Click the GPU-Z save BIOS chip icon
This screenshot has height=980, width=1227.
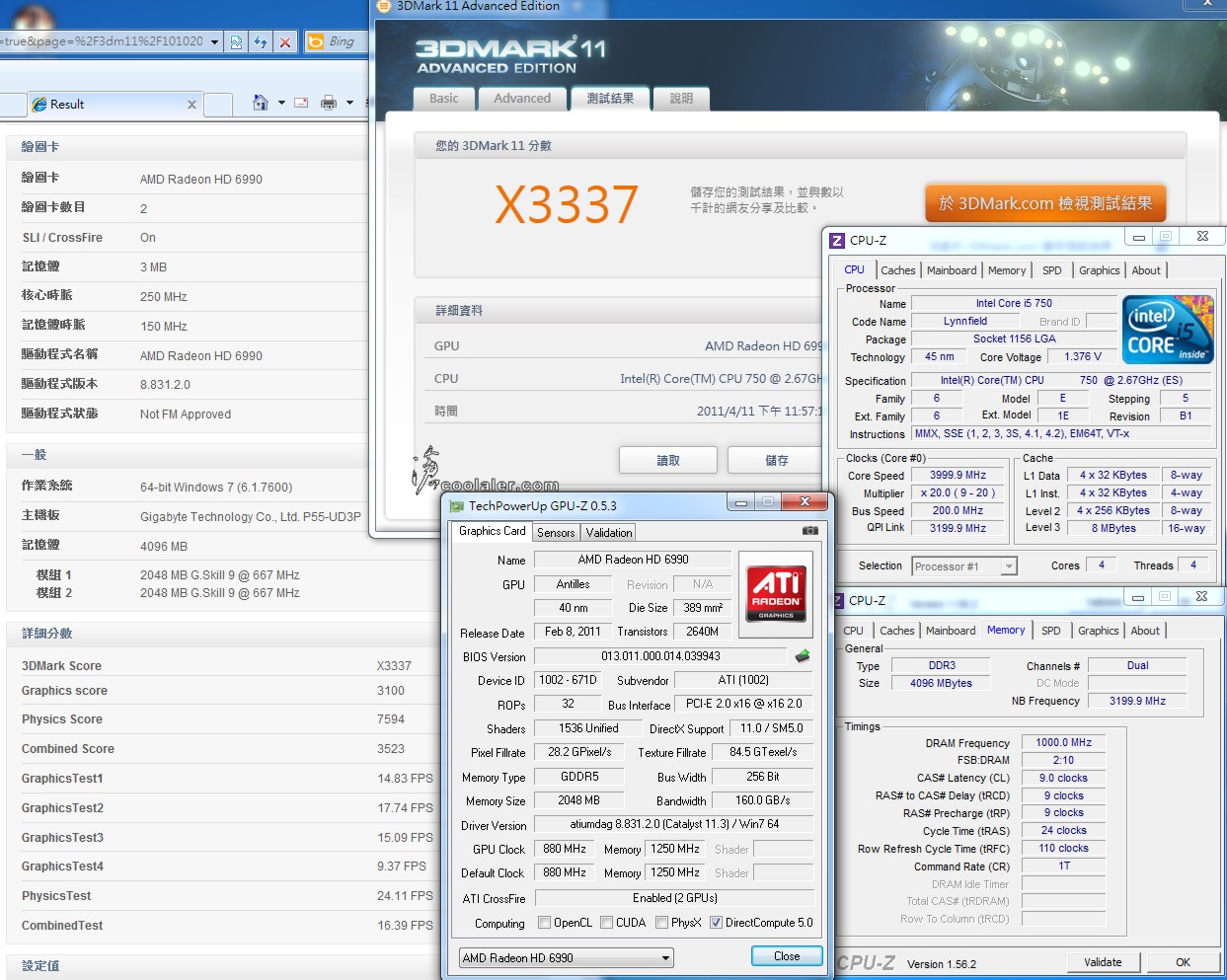(803, 656)
